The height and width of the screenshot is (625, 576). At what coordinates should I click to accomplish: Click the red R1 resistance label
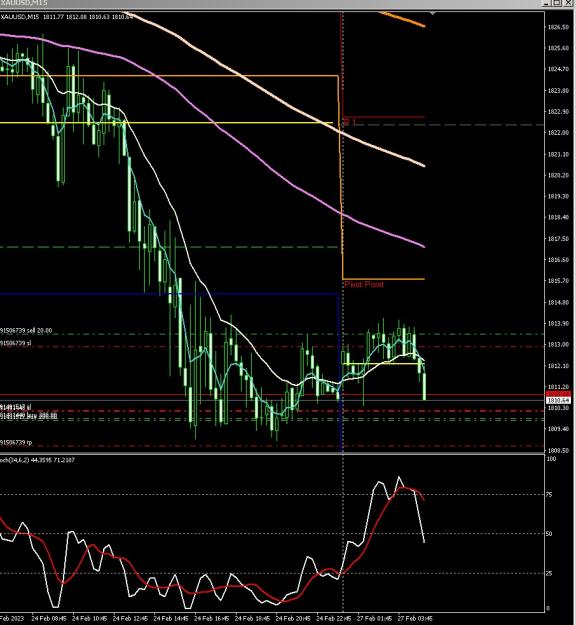click(x=350, y=121)
